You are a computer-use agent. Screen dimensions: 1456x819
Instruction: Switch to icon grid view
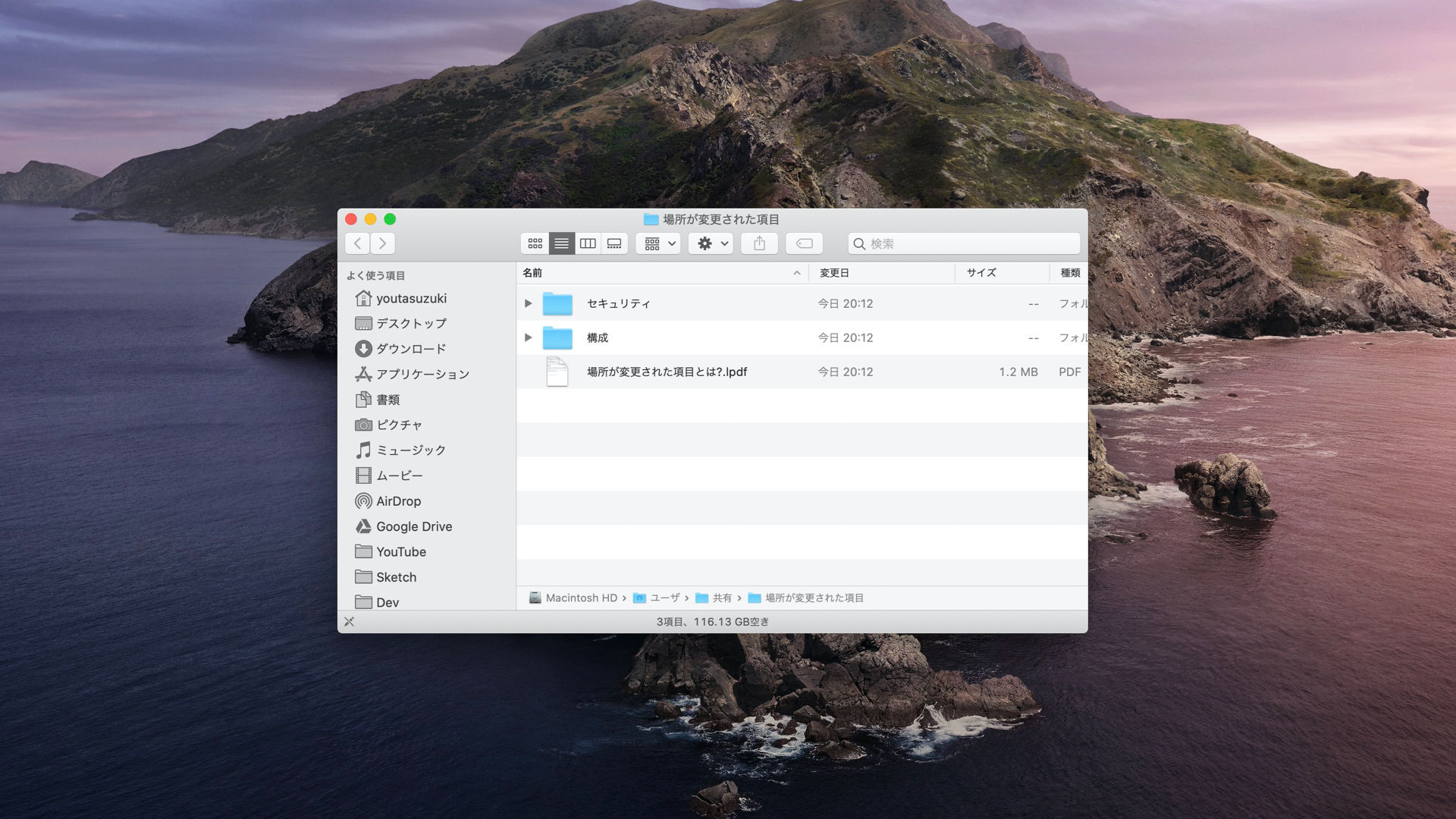pyautogui.click(x=533, y=243)
